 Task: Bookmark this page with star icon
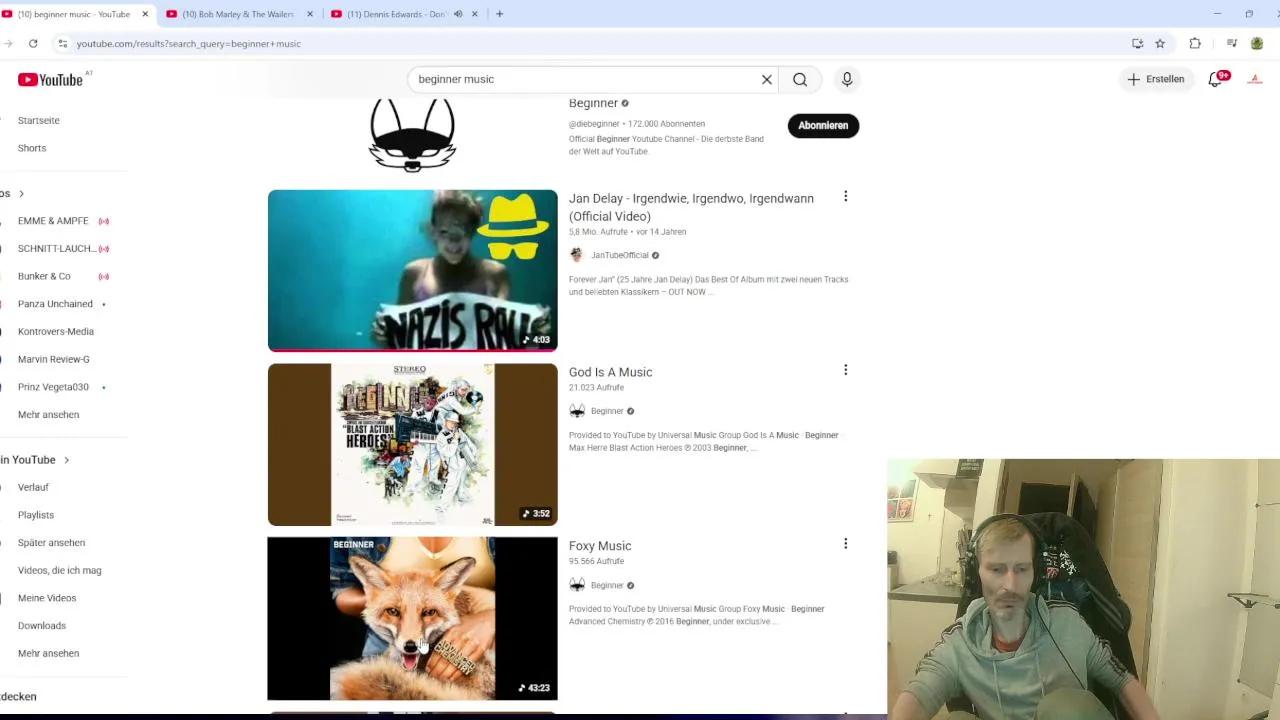[1160, 43]
